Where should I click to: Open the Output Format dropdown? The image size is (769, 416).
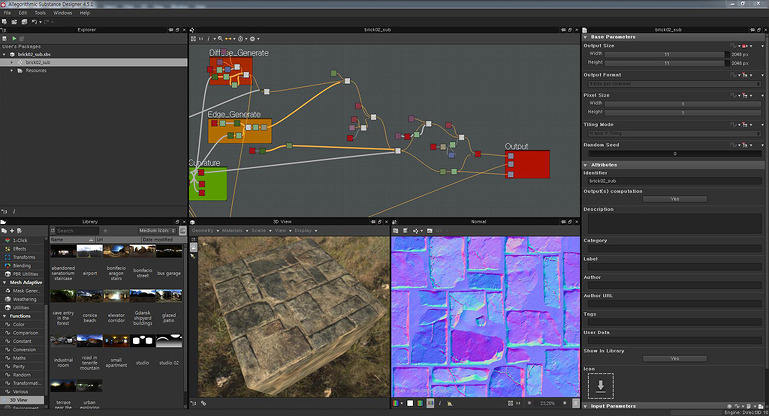pos(674,84)
